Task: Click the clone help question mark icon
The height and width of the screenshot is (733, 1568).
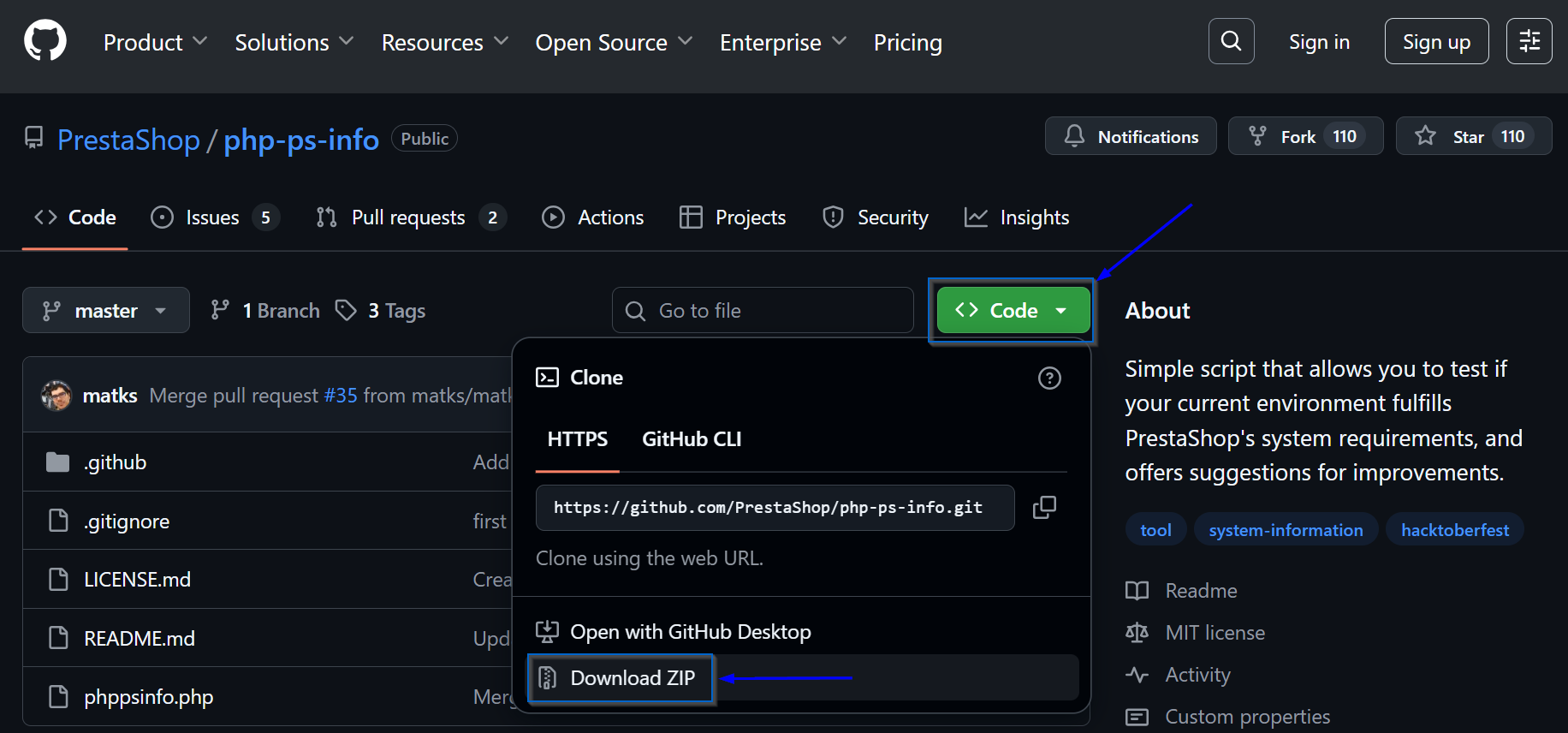Action: tap(1049, 378)
